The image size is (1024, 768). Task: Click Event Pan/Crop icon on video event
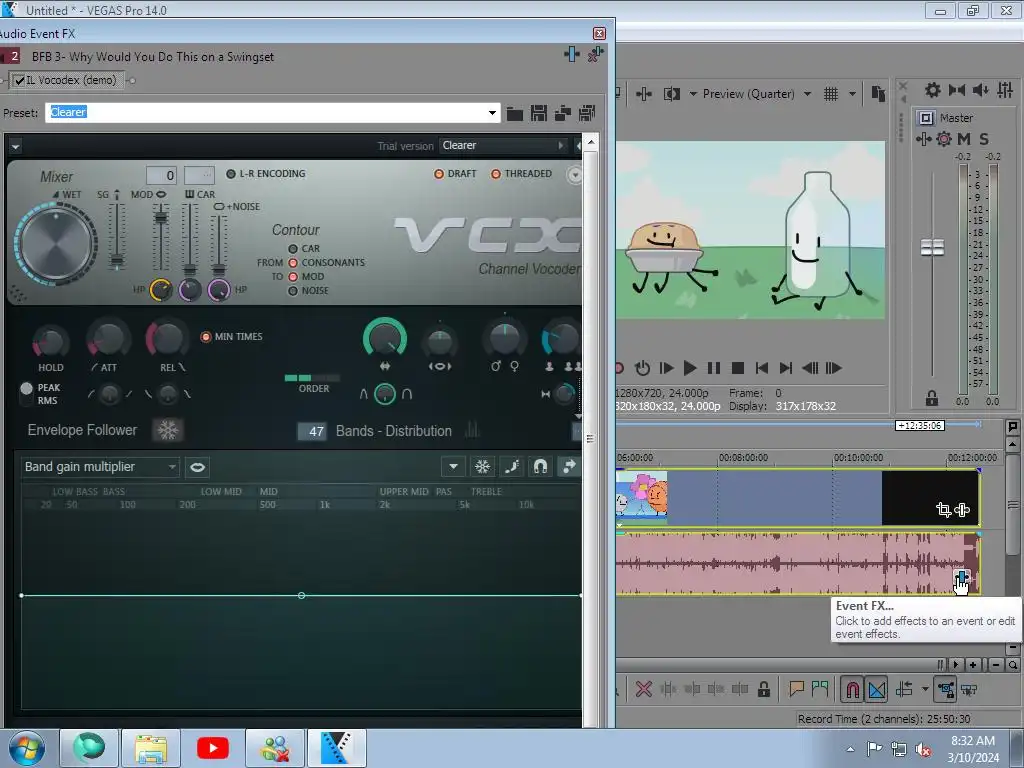tap(943, 509)
